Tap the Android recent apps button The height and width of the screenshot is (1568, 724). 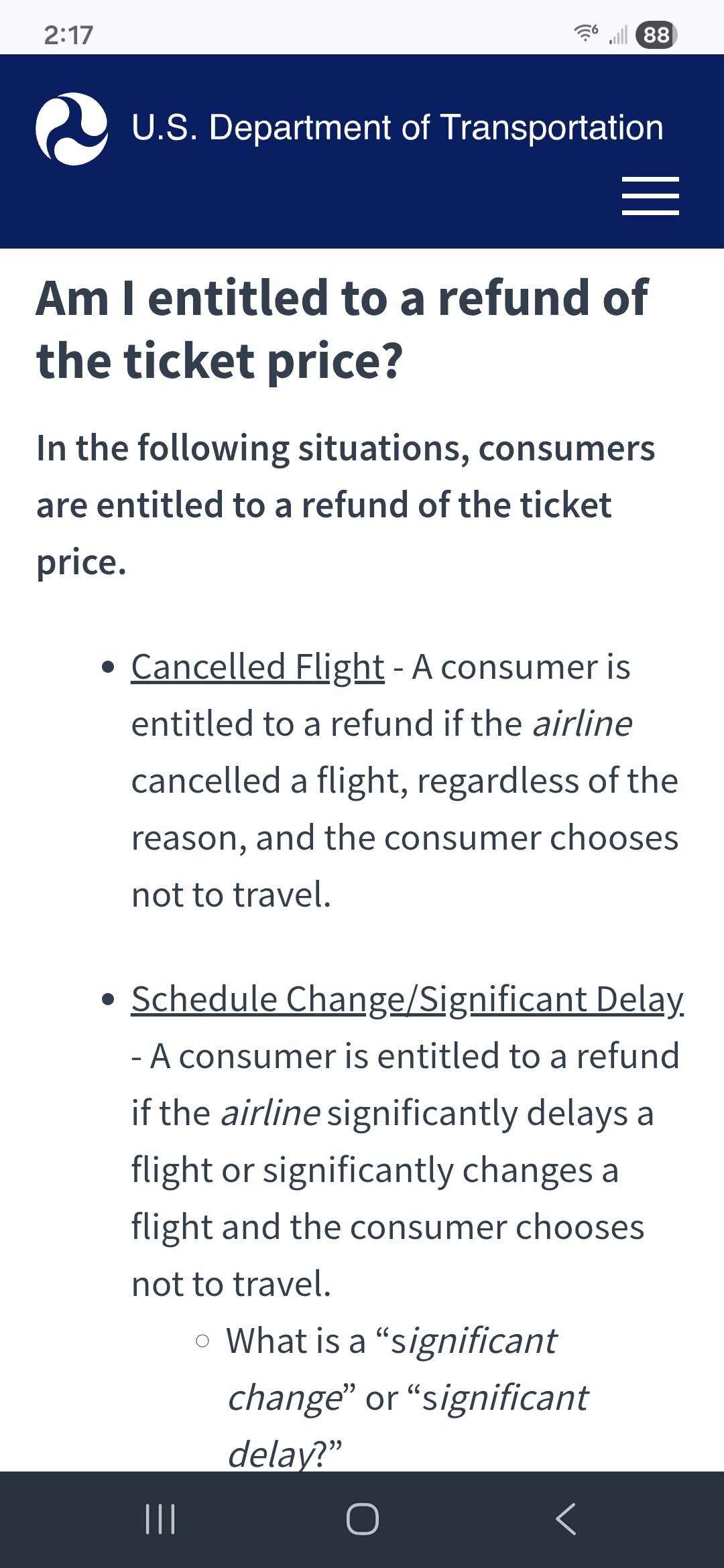pyautogui.click(x=160, y=1518)
